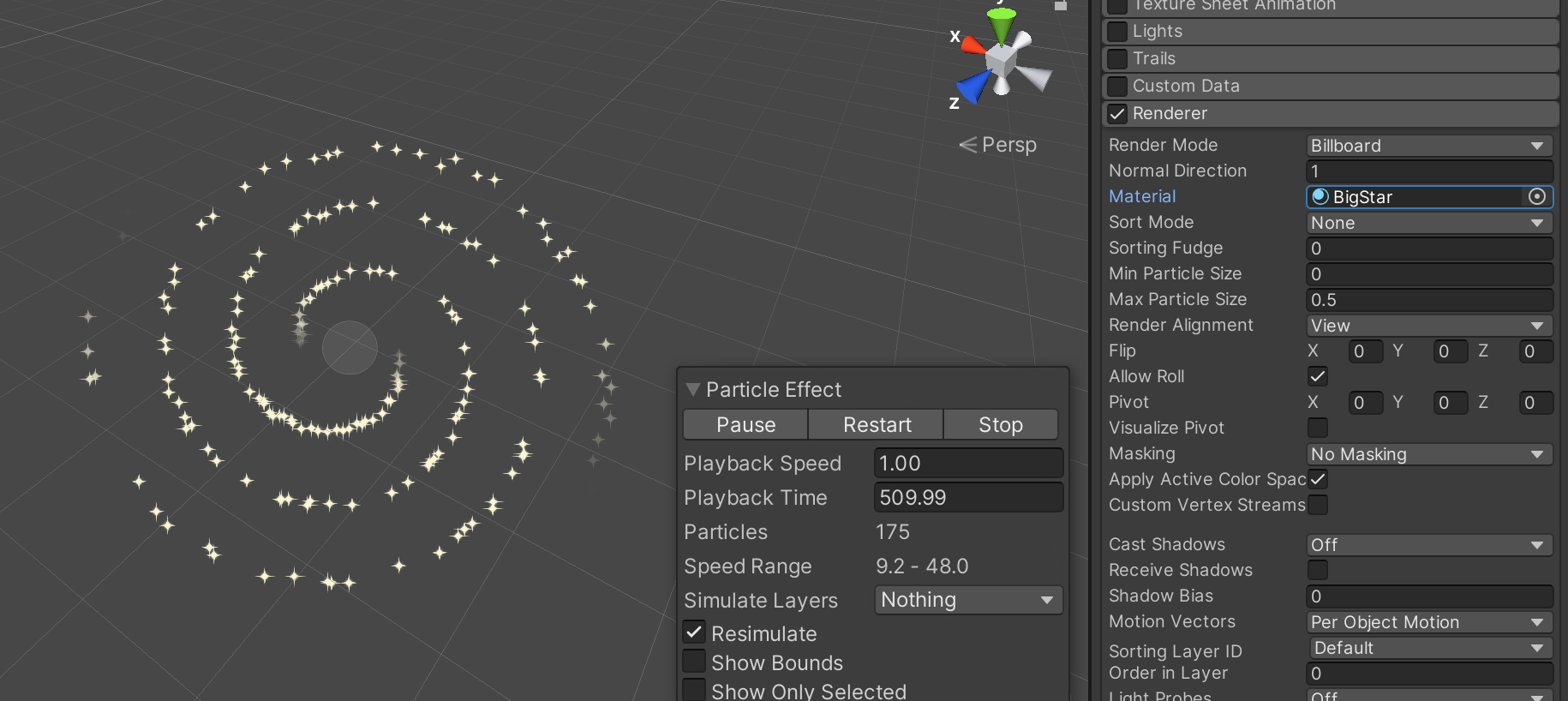Pause the particle effect

[745, 424]
